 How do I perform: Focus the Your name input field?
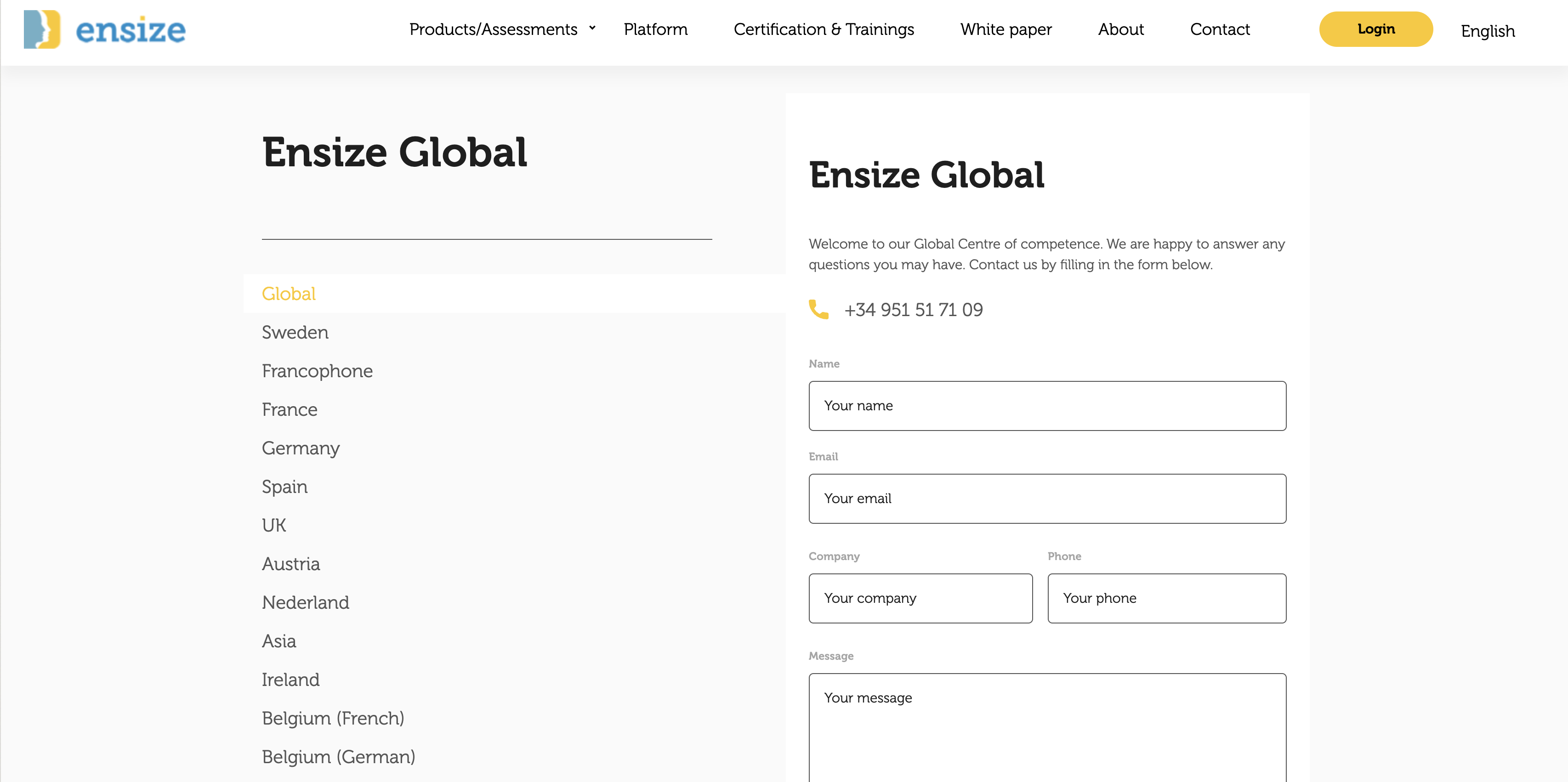click(1047, 406)
